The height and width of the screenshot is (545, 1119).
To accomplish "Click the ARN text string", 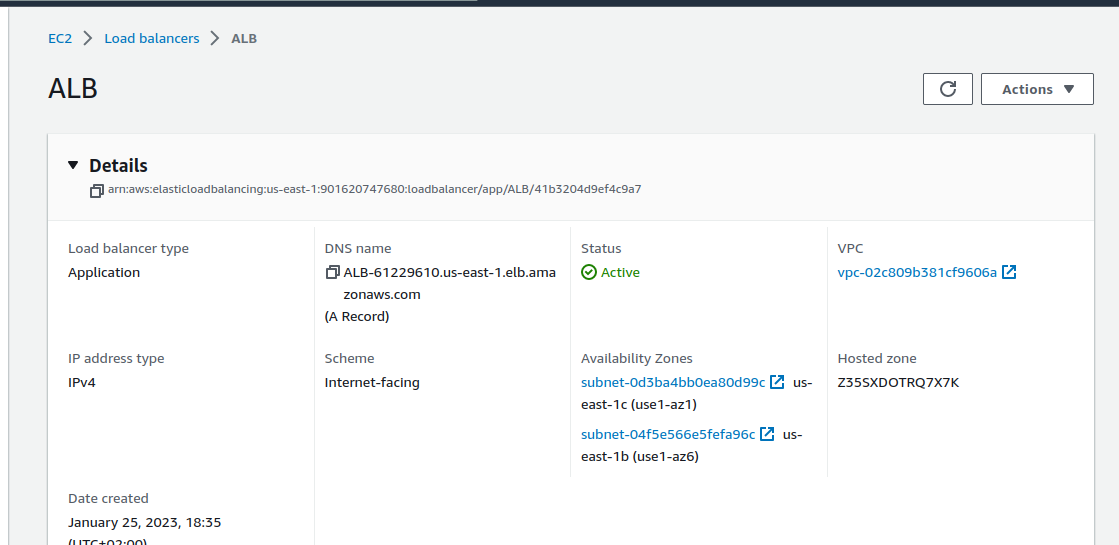I will click(375, 190).
